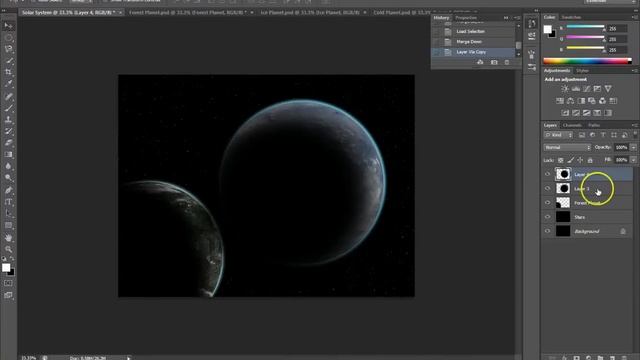Screen dimensions: 640x360
Task: Delete current state in History panel
Action: (507, 62)
